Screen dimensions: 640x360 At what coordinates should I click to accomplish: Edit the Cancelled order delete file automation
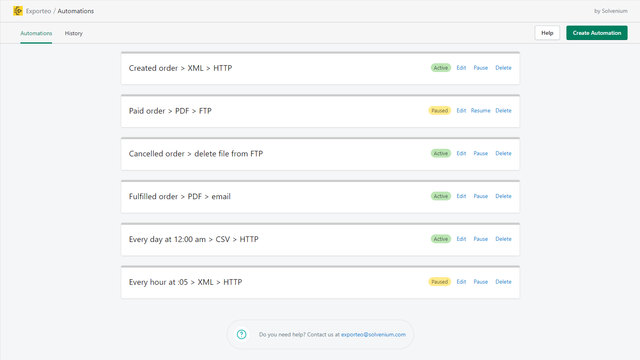(461, 153)
